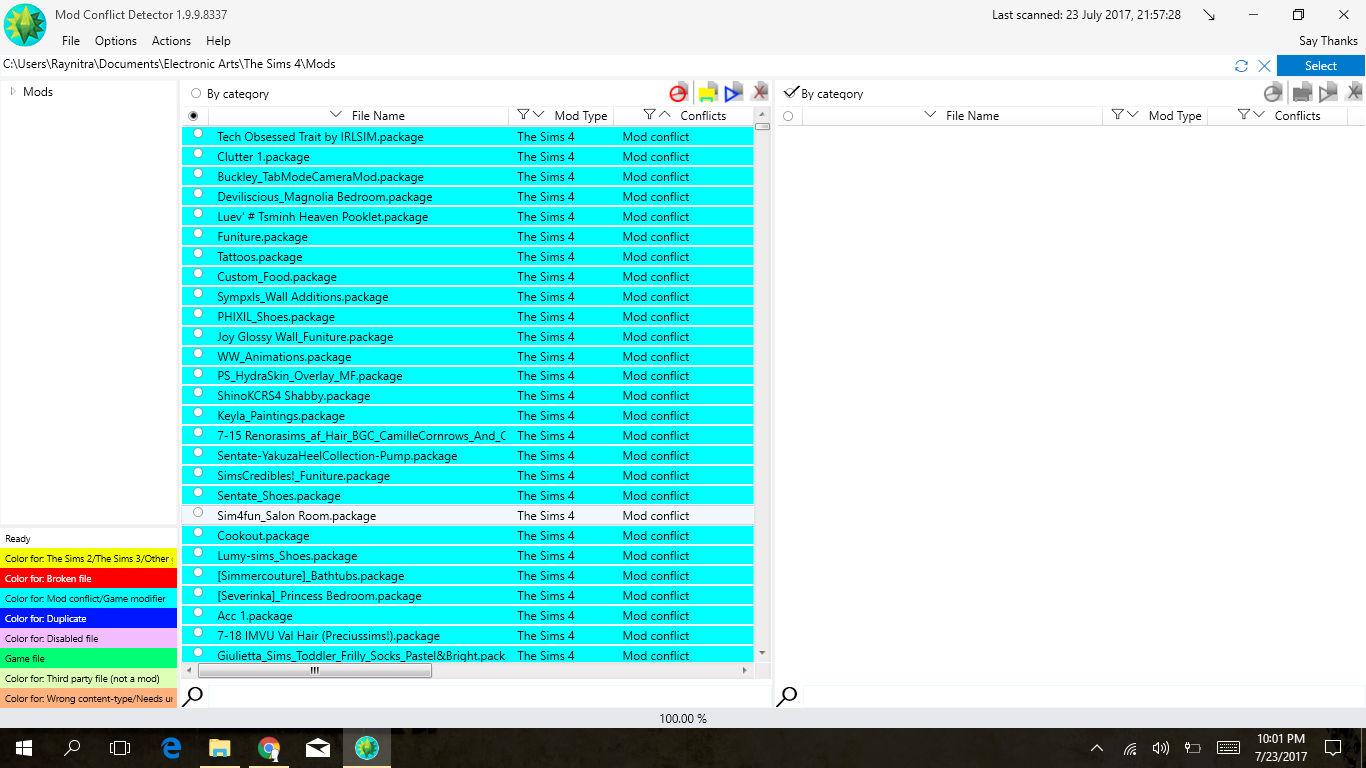Open File Name sort dropdown in right panel
Screen dimensions: 1366x768
tap(930, 115)
